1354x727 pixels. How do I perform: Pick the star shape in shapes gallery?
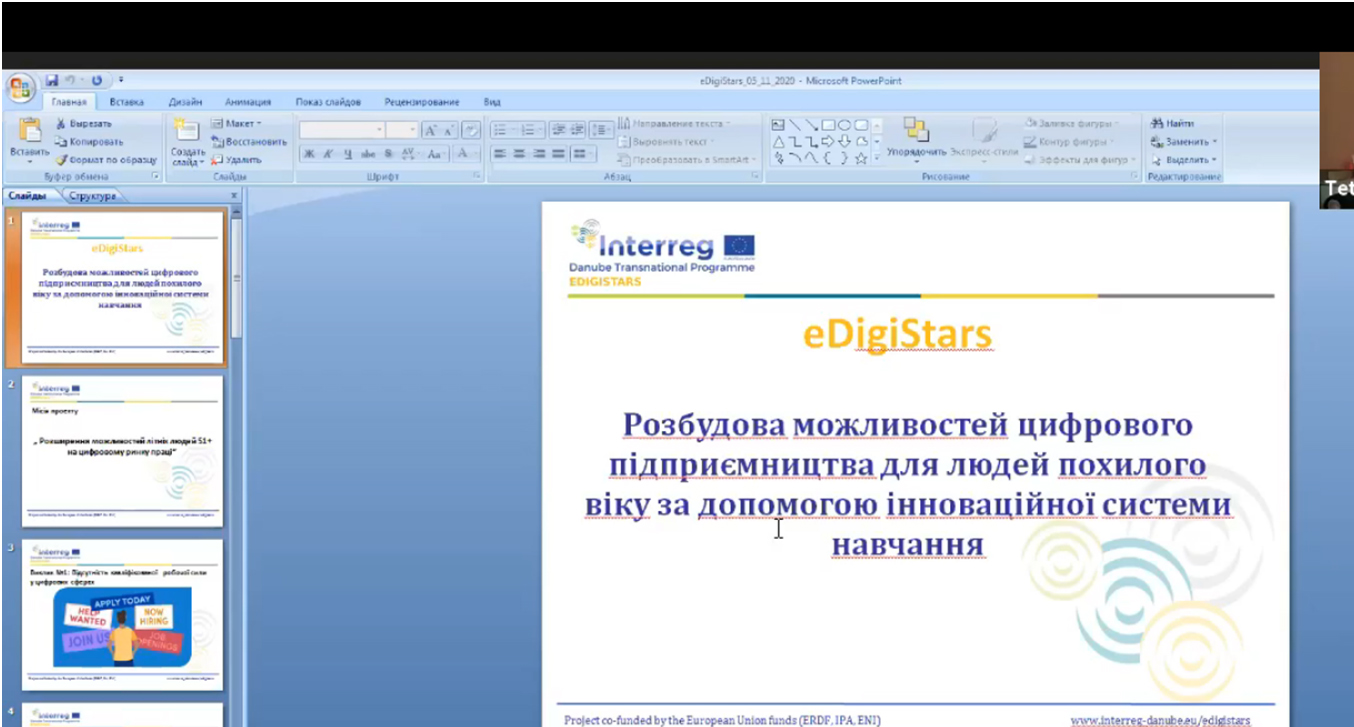[x=860, y=158]
